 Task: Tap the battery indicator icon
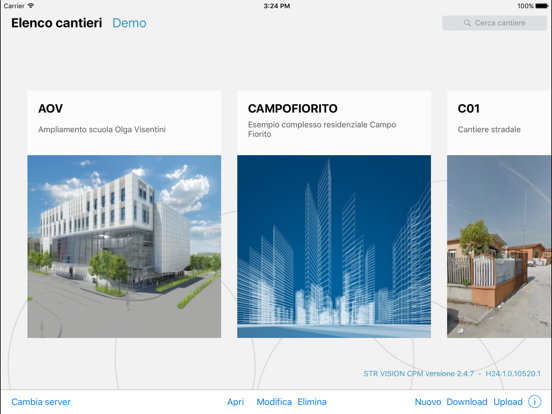click(x=542, y=6)
